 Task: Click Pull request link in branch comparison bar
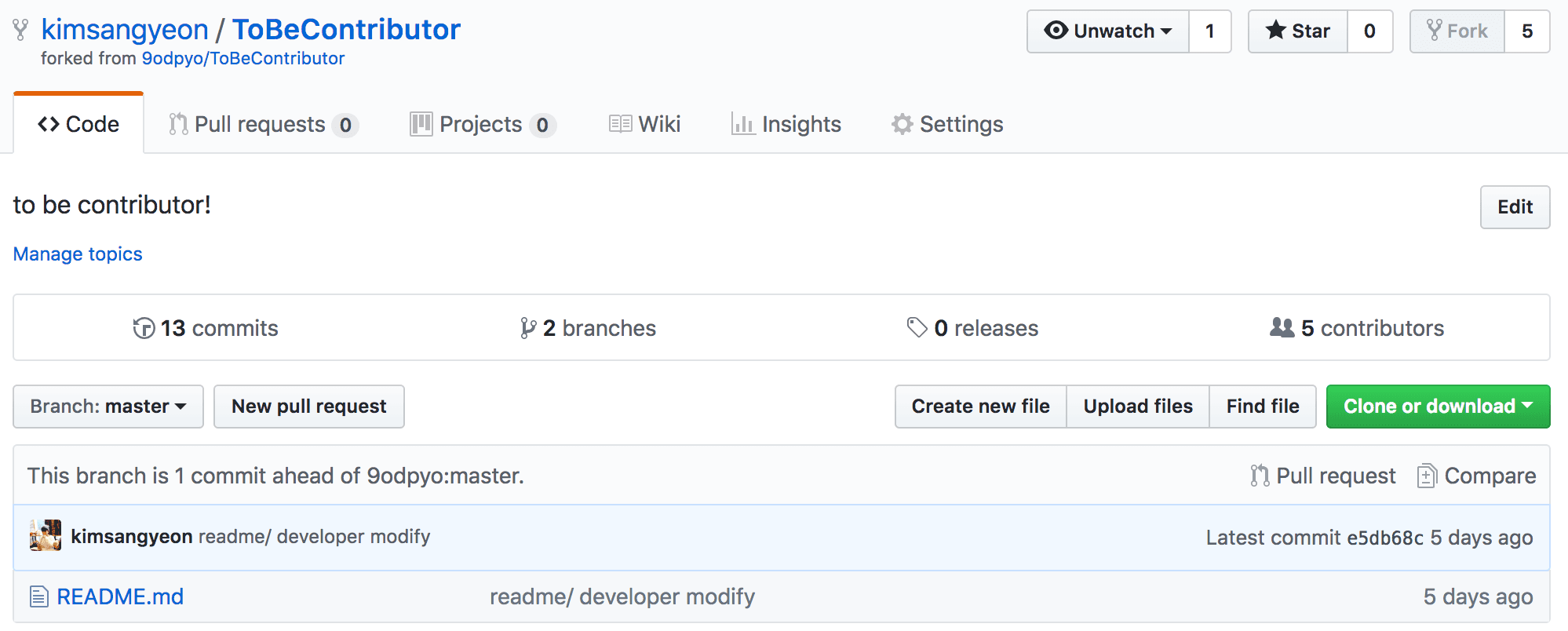1323,476
